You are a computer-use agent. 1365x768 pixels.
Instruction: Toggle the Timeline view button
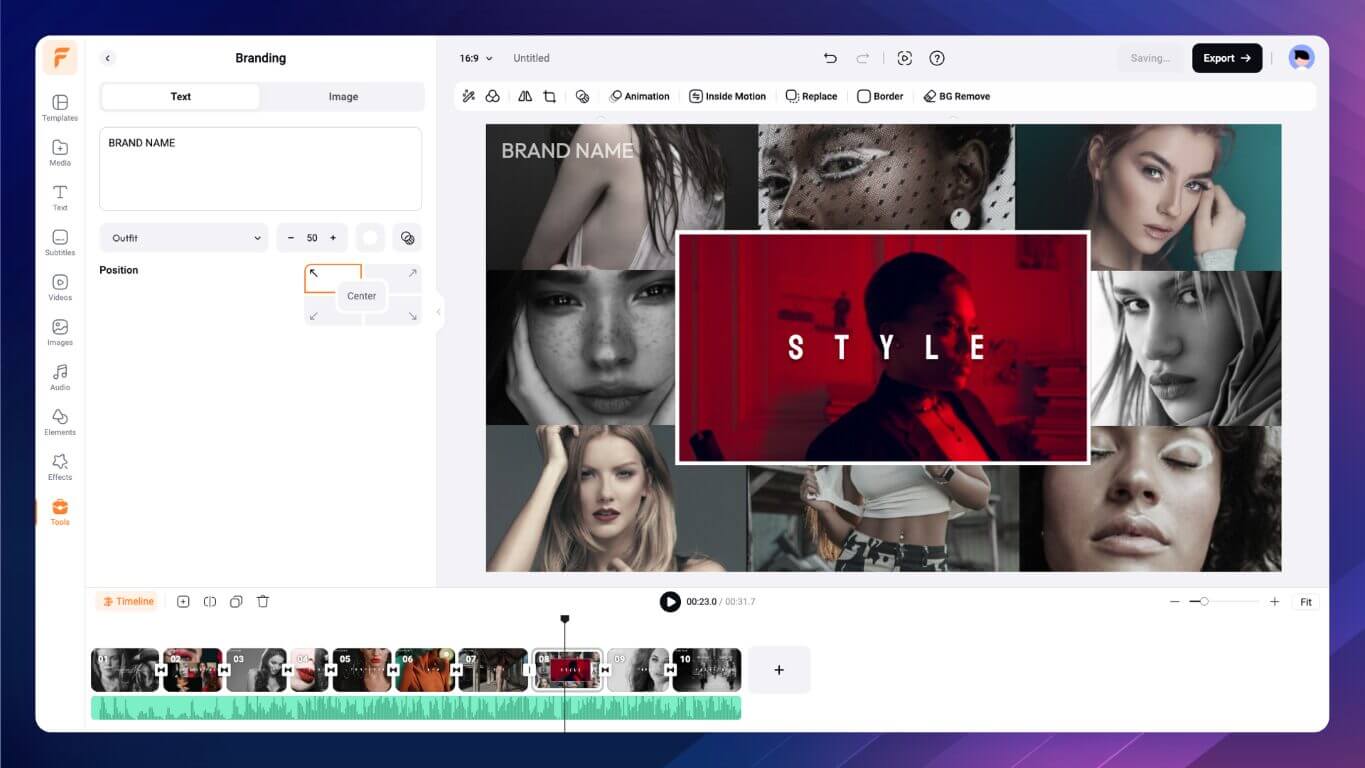tap(127, 601)
